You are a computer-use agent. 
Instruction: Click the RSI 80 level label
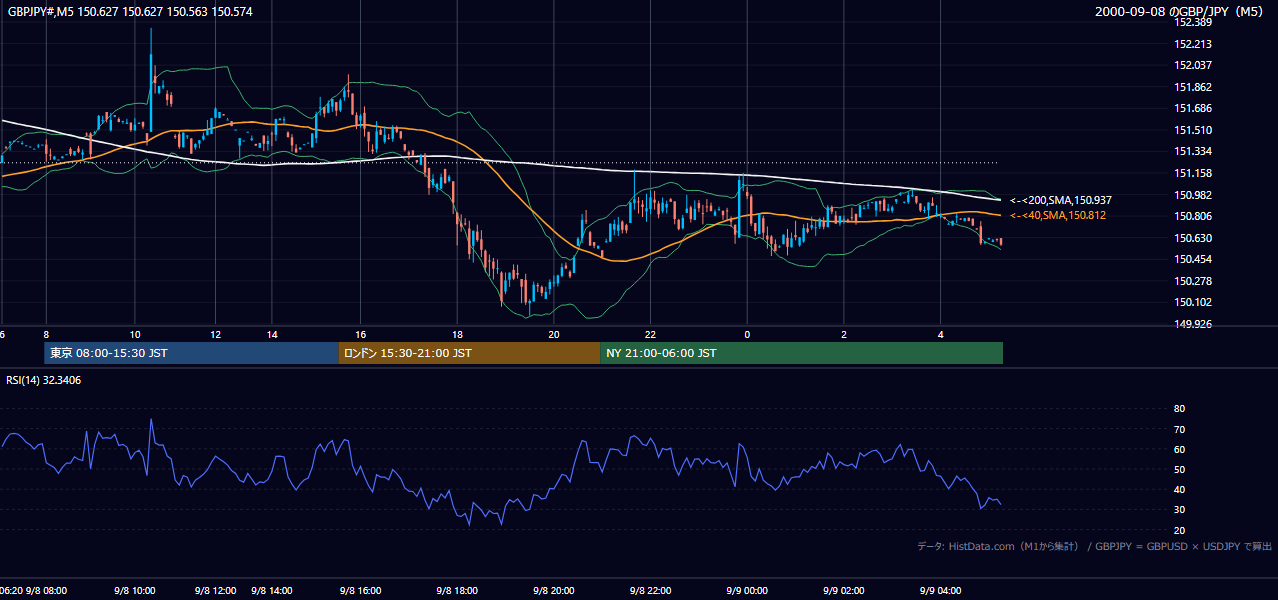(x=1180, y=409)
